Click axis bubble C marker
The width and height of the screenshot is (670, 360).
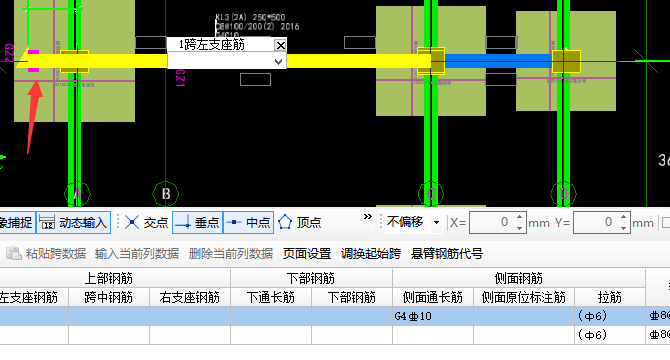pyautogui.click(x=431, y=194)
